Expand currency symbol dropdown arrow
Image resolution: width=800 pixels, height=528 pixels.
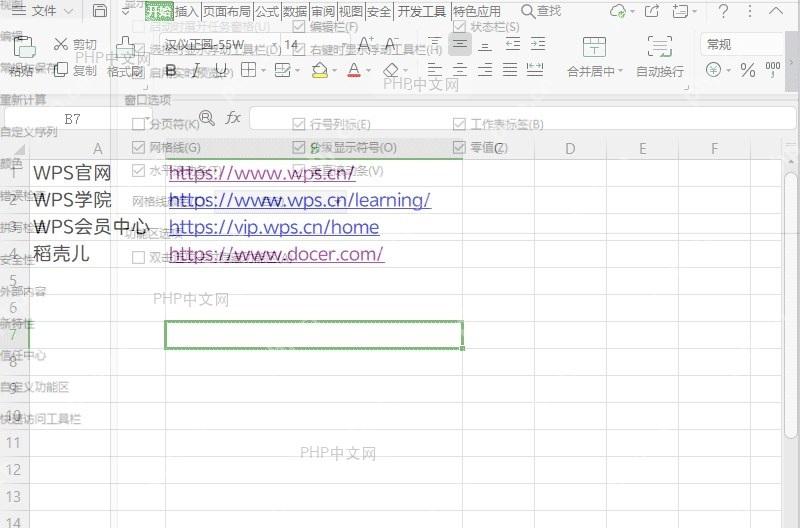pyautogui.click(x=729, y=70)
